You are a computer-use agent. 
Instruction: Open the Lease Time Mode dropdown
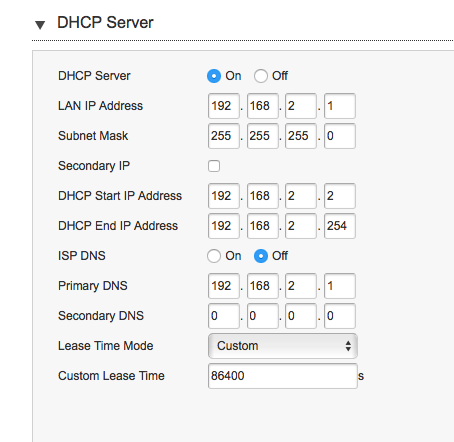[283, 346]
